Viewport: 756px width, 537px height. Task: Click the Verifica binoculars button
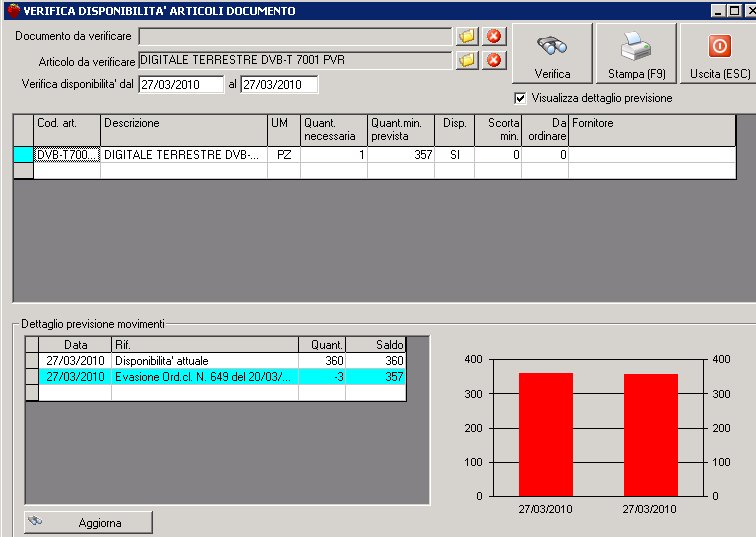(552, 54)
